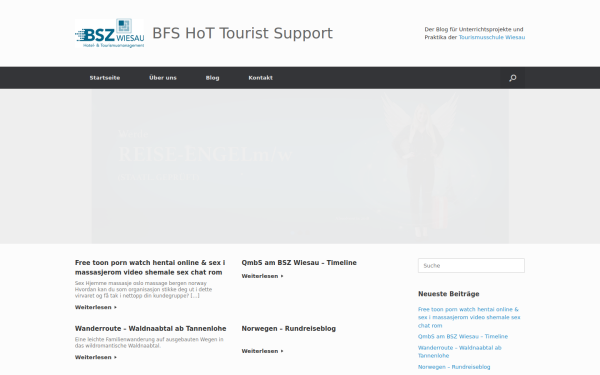Image resolution: width=600 pixels, height=375 pixels.
Task: Click Weiterlesen under Norwegen Rundreiseblog
Action: [x=262, y=351]
